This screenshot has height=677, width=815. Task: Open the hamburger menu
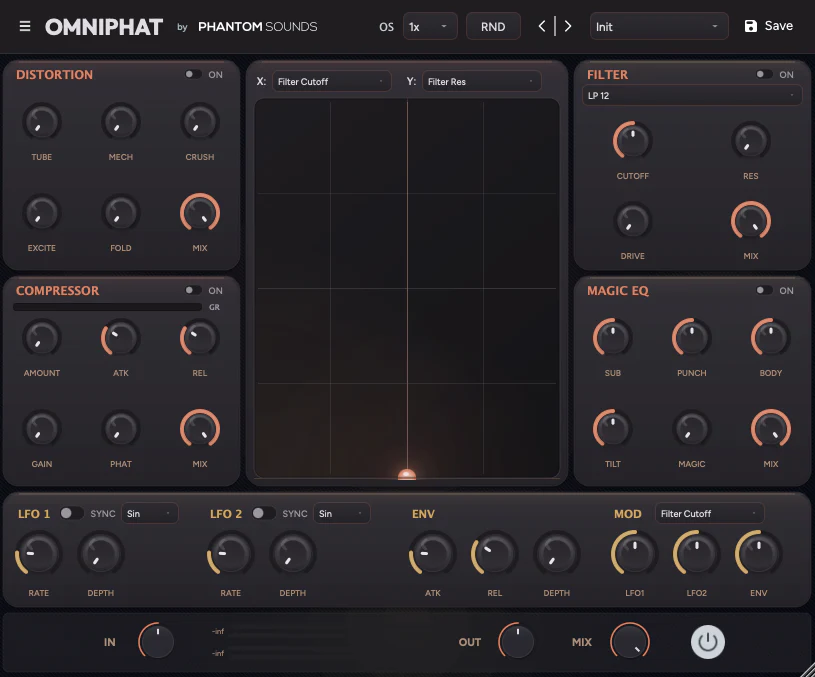[x=25, y=27]
